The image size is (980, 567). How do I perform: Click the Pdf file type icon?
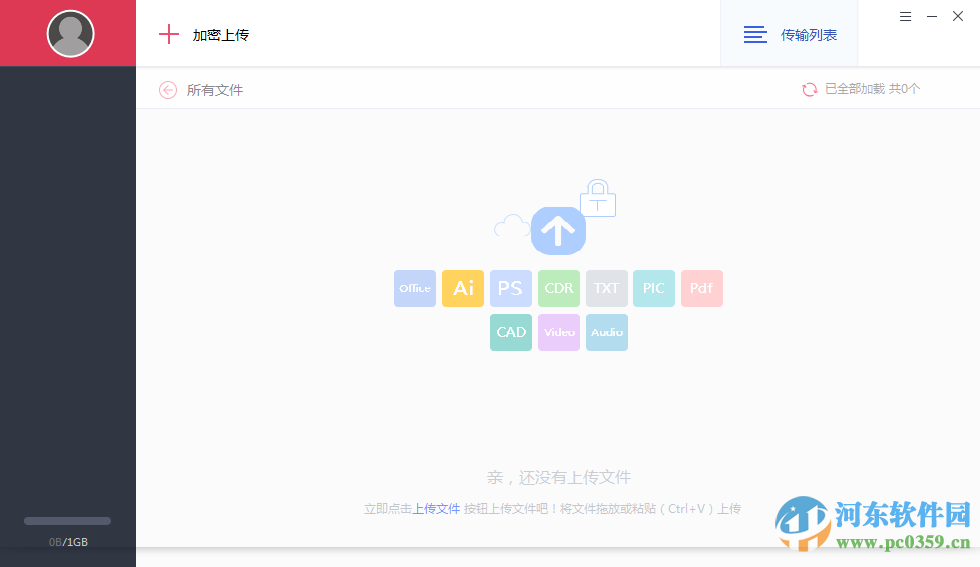[702, 288]
